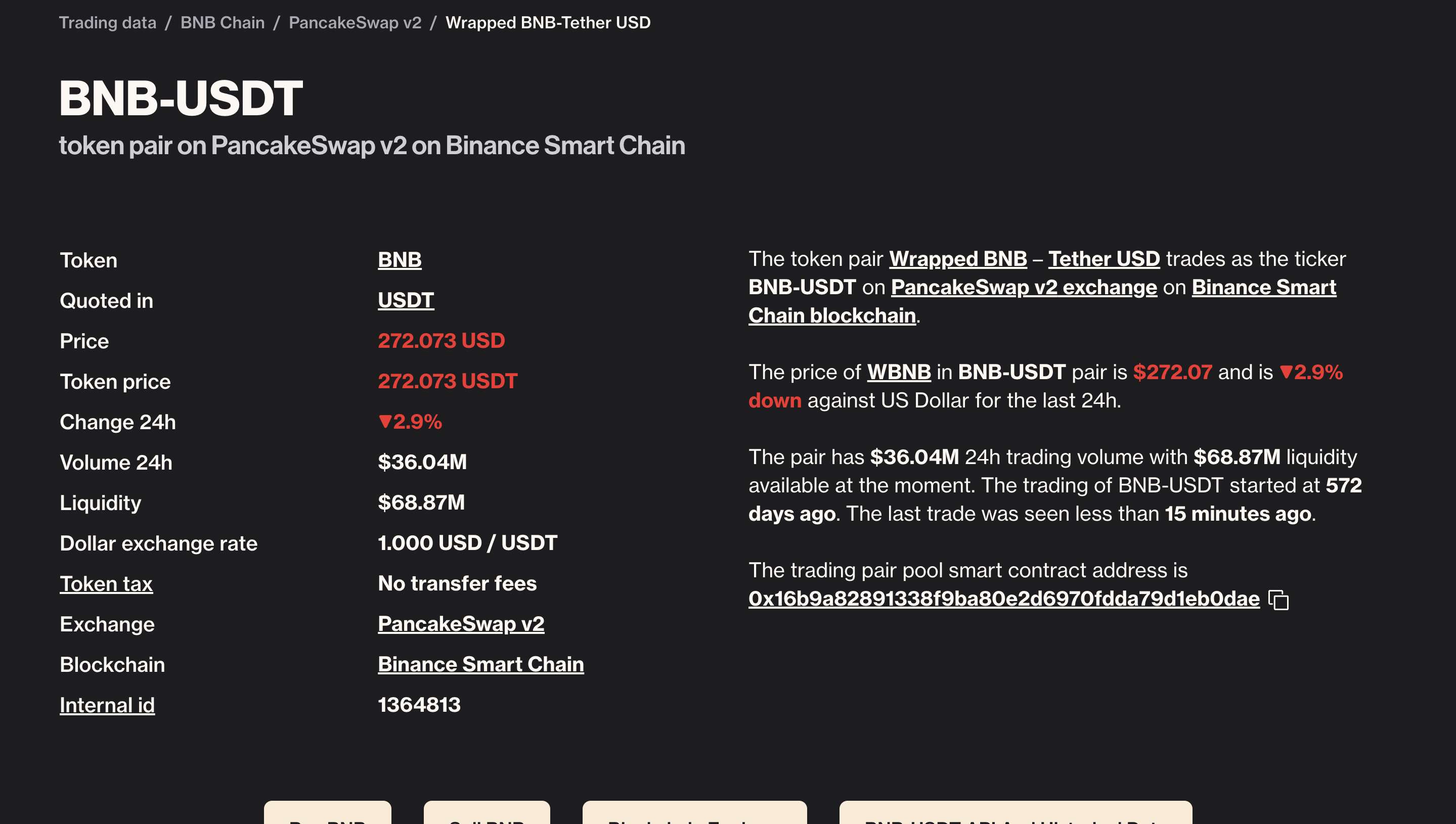Viewport: 1456px width, 824px height.
Task: Copy the pool smart contract address
Action: (1280, 600)
